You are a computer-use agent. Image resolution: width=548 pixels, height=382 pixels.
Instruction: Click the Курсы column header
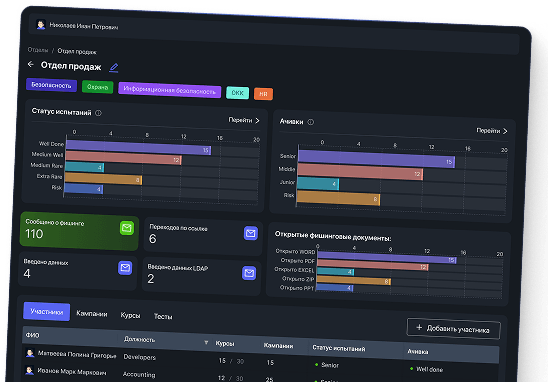225,344
